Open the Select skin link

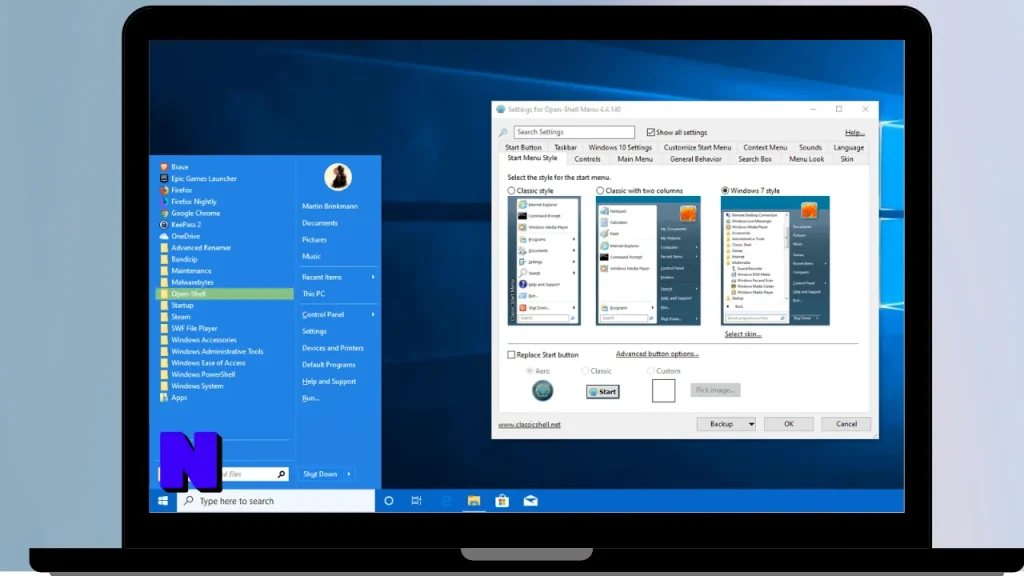(x=743, y=334)
